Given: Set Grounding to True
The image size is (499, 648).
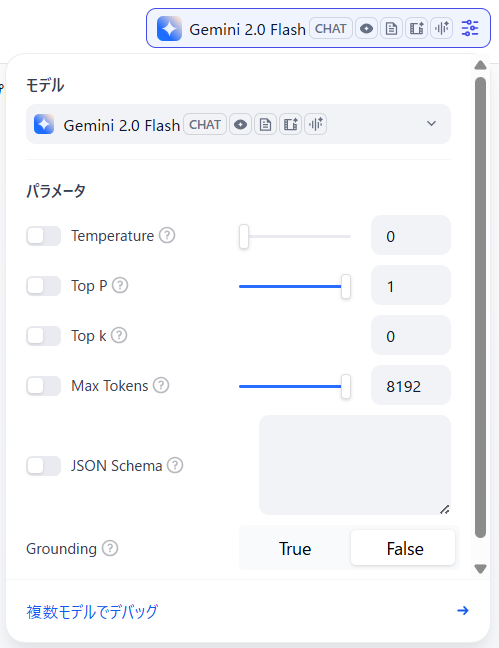Looking at the screenshot, I should coord(295,548).
